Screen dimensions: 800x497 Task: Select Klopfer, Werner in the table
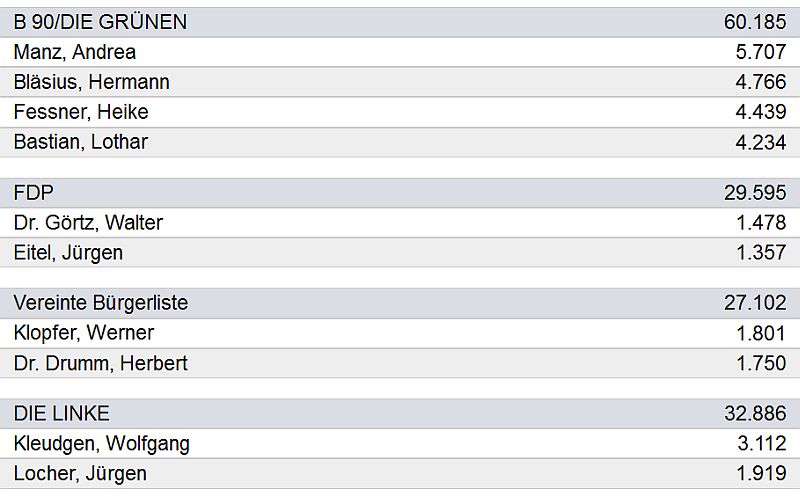point(84,333)
